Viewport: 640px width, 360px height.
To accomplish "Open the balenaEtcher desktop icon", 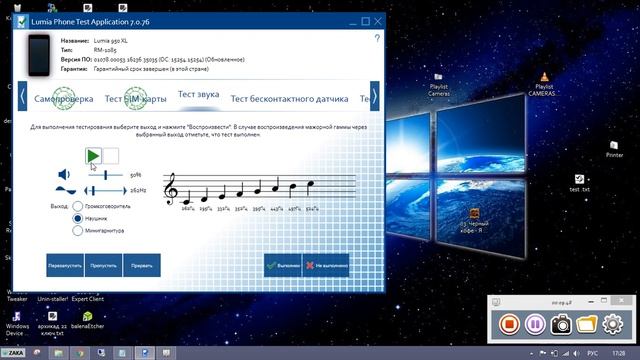I will tap(87, 320).
